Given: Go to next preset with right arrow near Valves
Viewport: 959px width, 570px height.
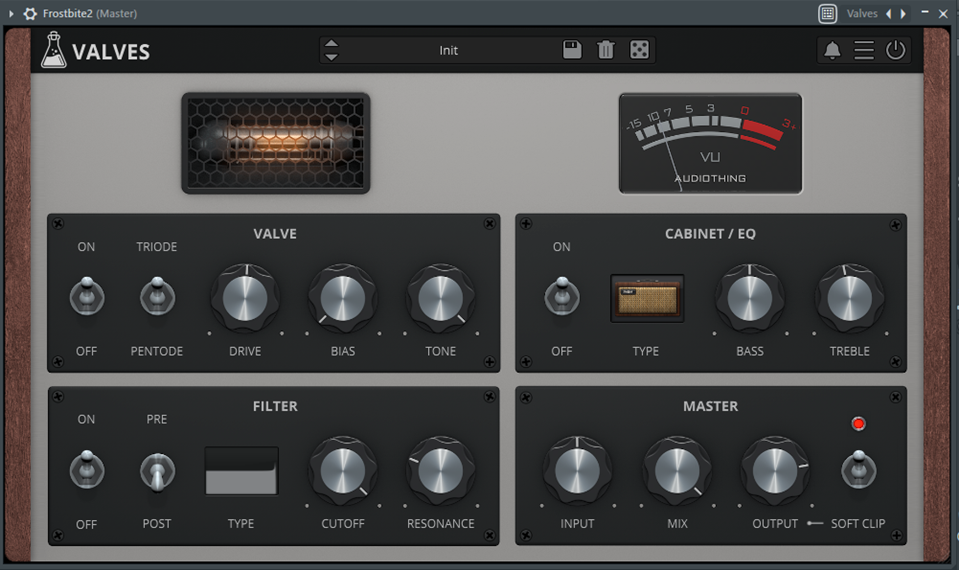Looking at the screenshot, I should click(903, 13).
